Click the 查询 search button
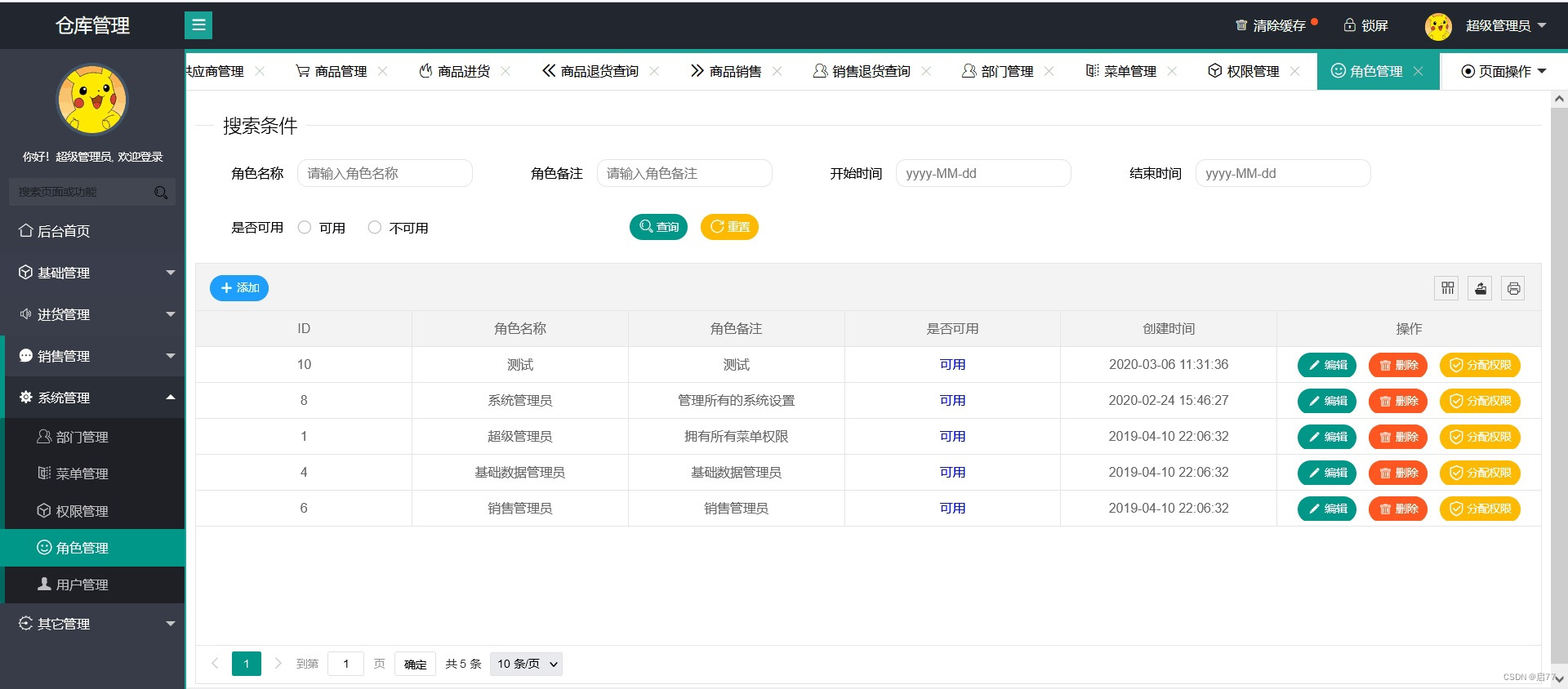 (658, 227)
